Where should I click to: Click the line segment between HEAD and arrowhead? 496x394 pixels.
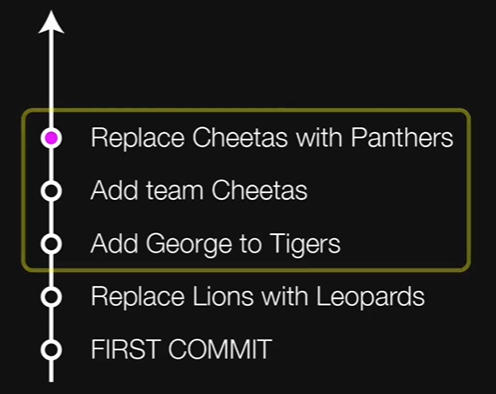pyautogui.click(x=51, y=80)
